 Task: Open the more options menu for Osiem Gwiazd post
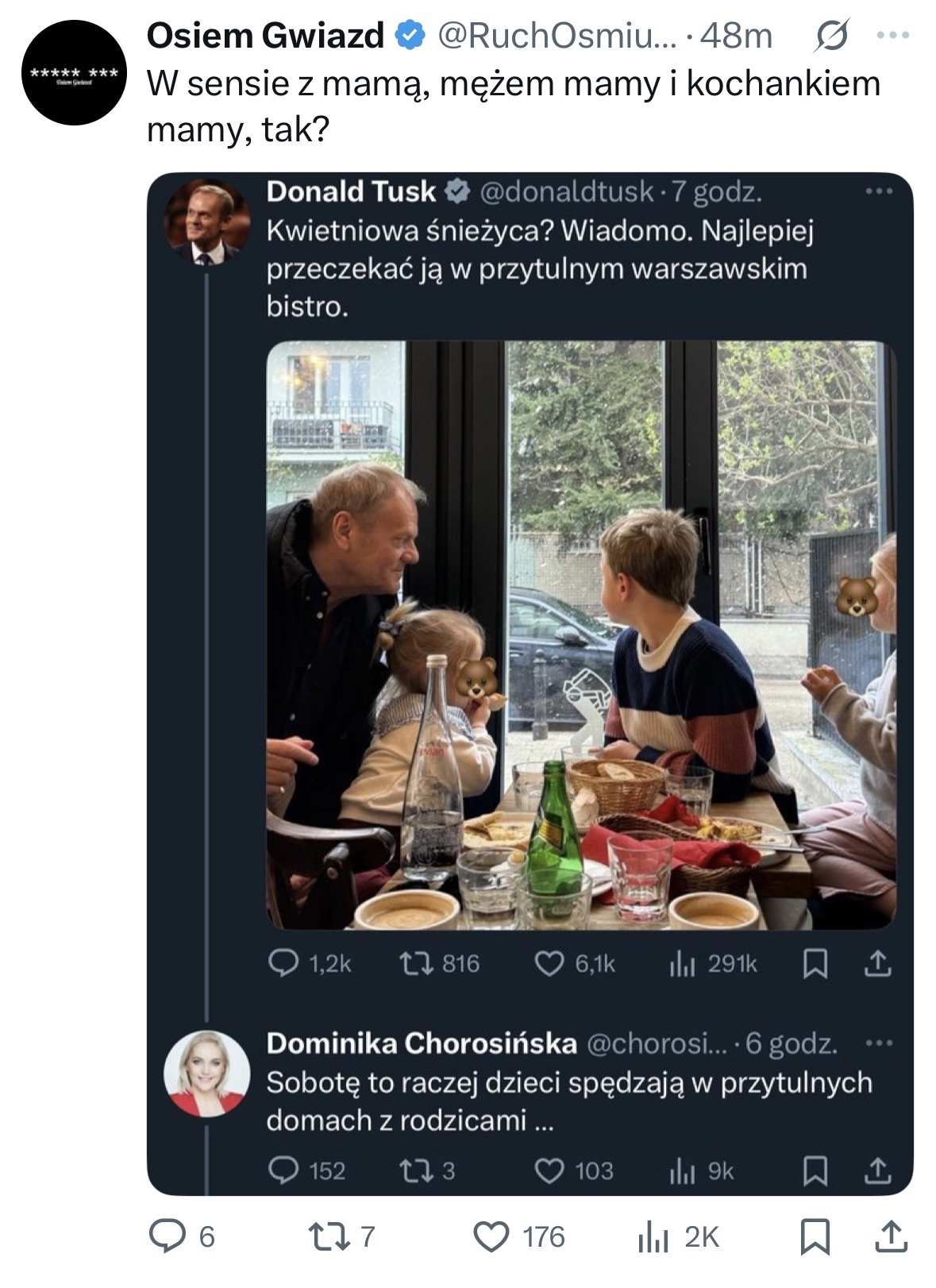[896, 36]
